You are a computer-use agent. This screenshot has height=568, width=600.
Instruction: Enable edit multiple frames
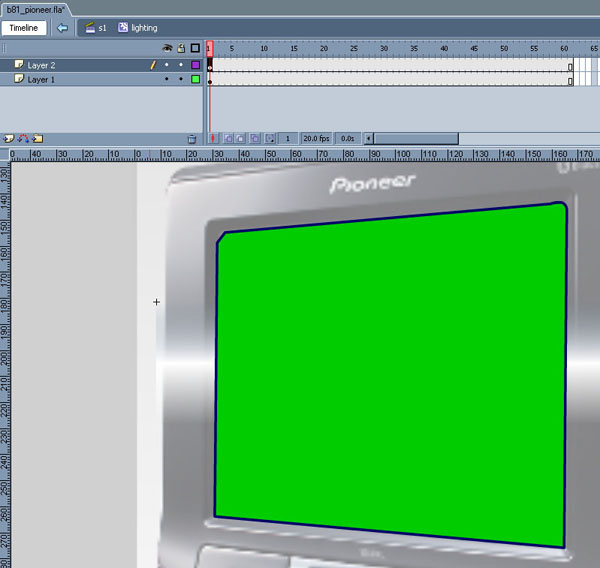click(254, 139)
